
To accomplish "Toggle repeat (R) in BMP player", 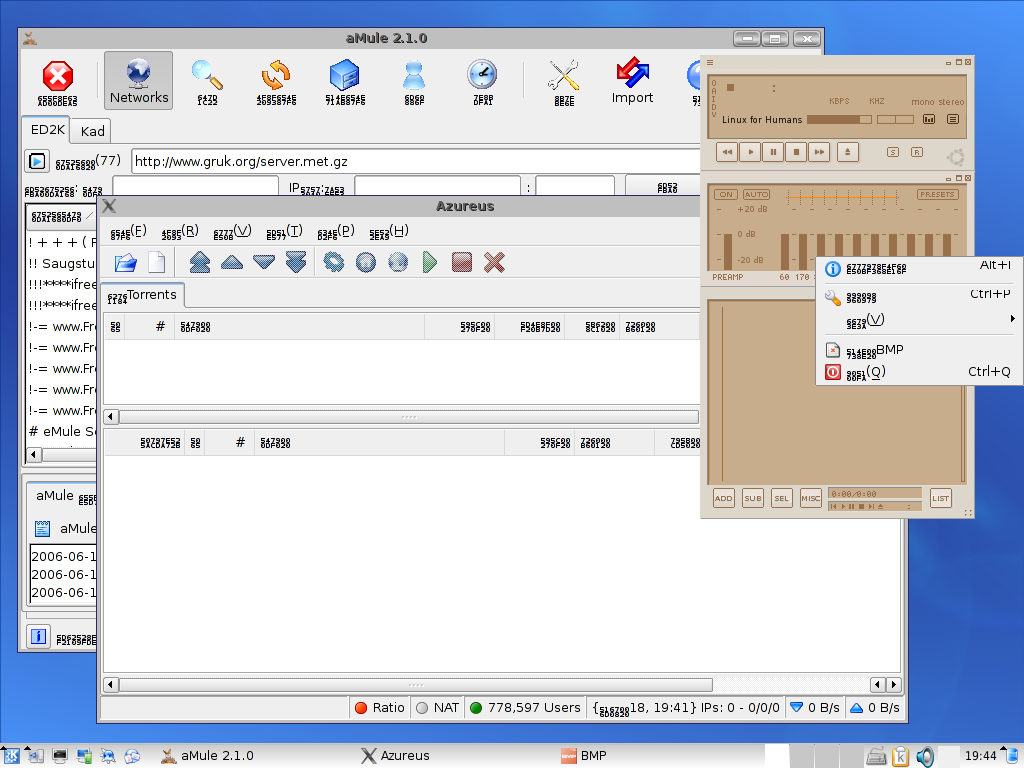I will tap(917, 152).
